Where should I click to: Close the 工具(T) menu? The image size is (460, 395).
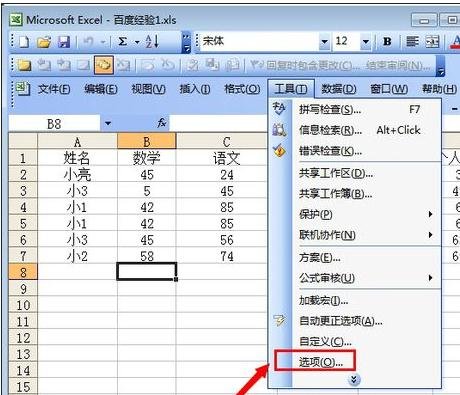pyautogui.click(x=291, y=89)
